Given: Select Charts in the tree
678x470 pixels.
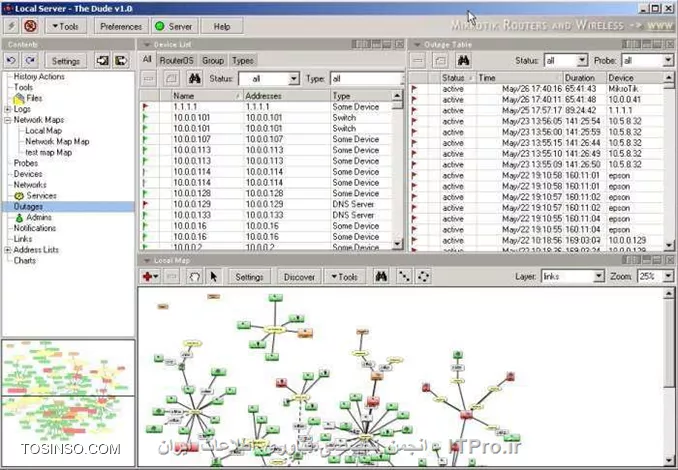Looking at the screenshot, I should pos(25,260).
